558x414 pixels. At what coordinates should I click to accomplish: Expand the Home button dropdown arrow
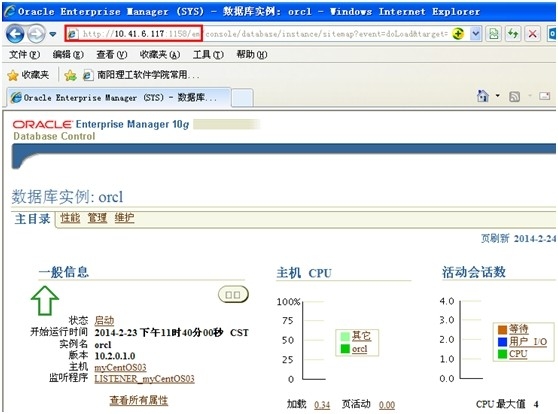tap(498, 95)
